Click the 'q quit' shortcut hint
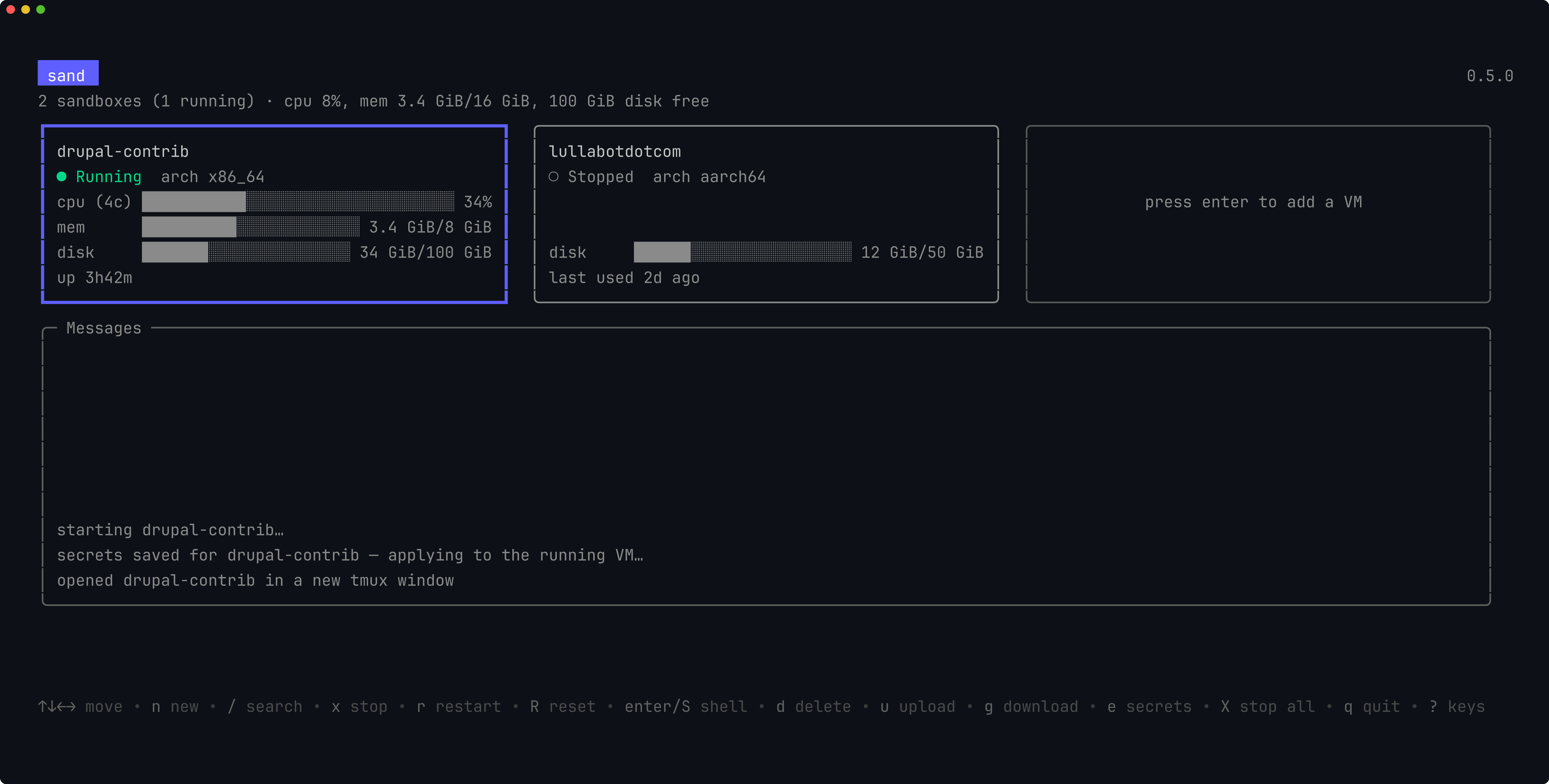This screenshot has height=784, width=1549. [x=1372, y=707]
